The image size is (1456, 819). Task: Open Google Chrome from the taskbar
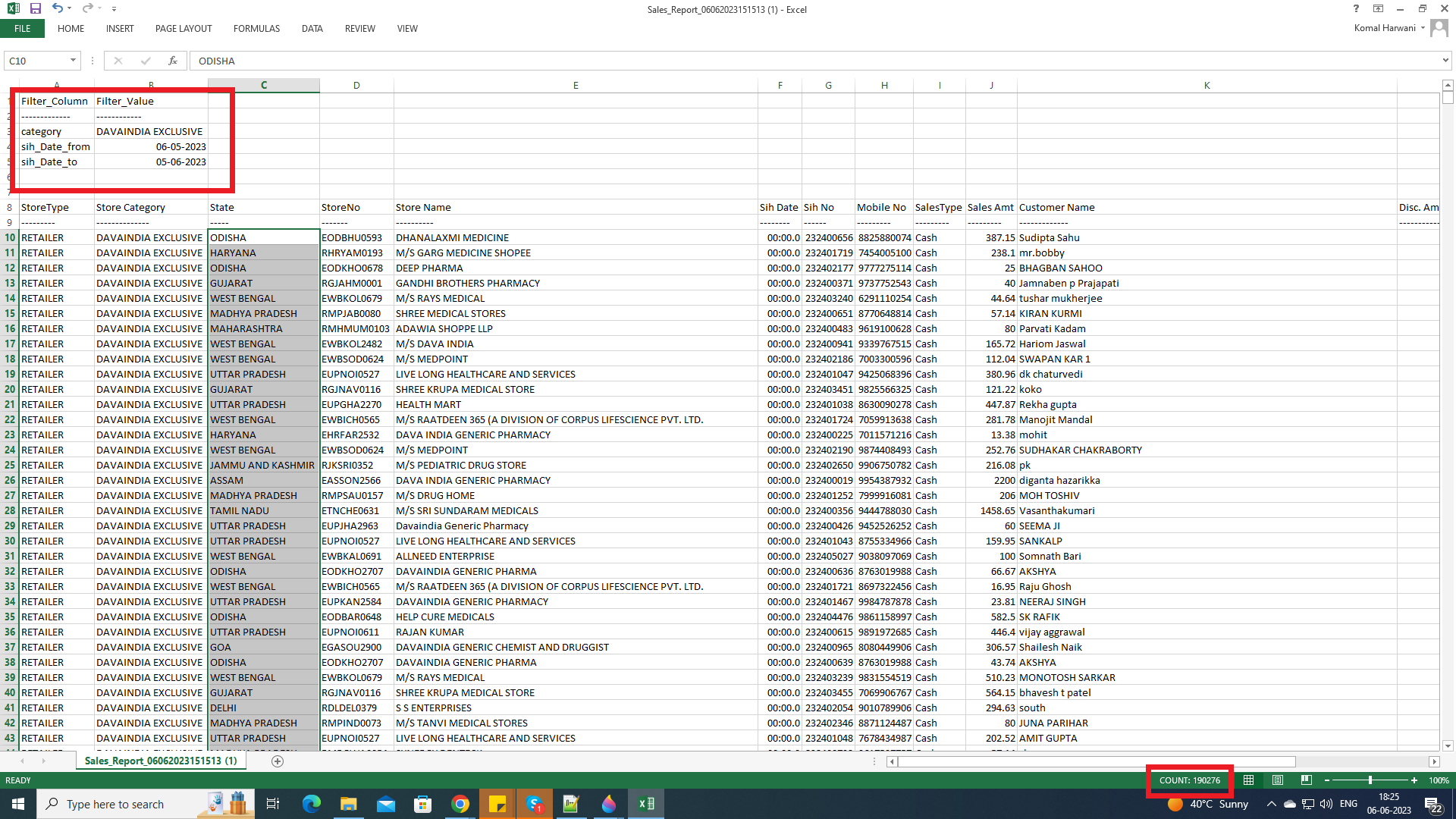(x=460, y=804)
